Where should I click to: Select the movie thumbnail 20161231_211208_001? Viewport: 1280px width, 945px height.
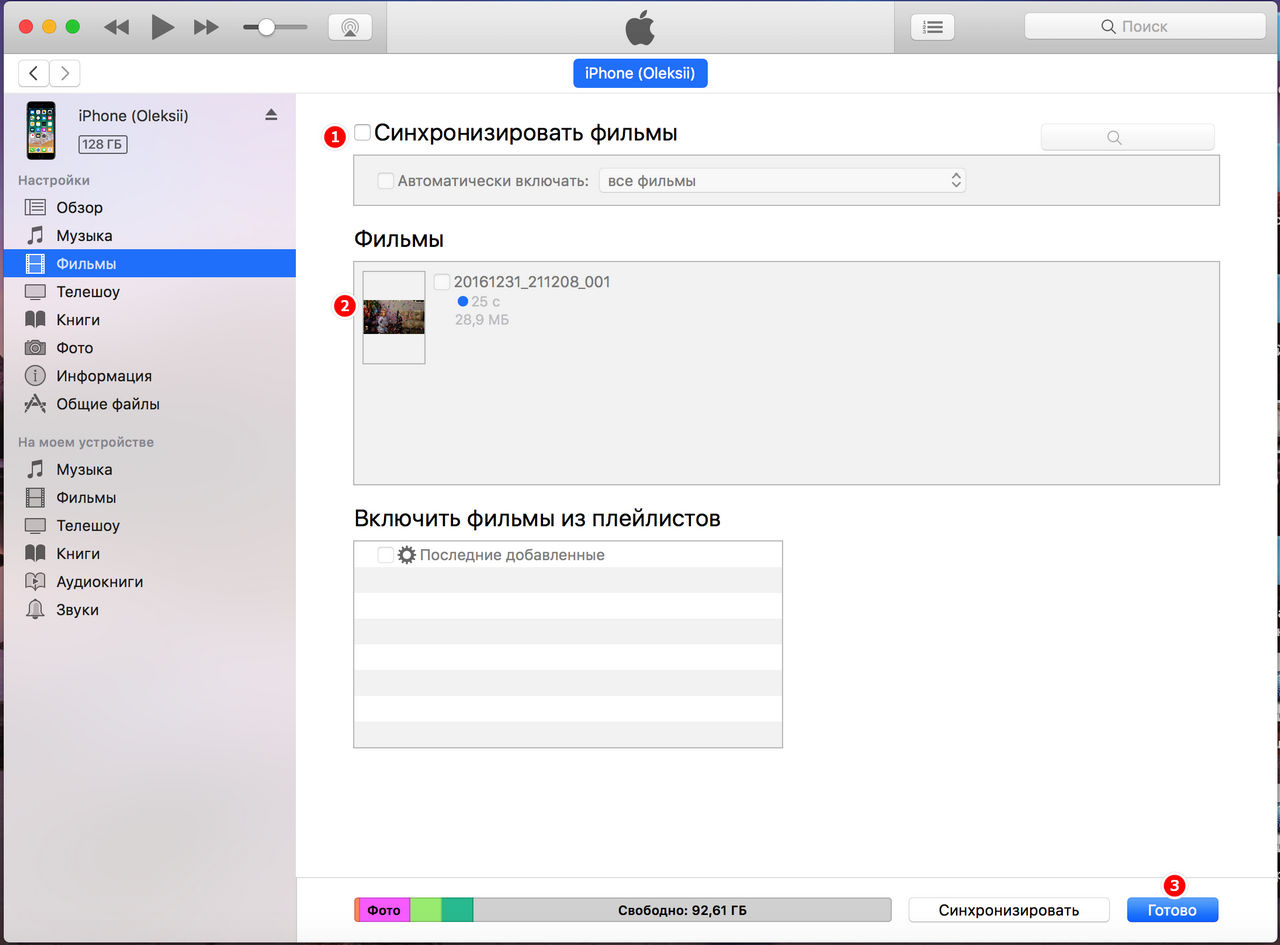[x=394, y=317]
